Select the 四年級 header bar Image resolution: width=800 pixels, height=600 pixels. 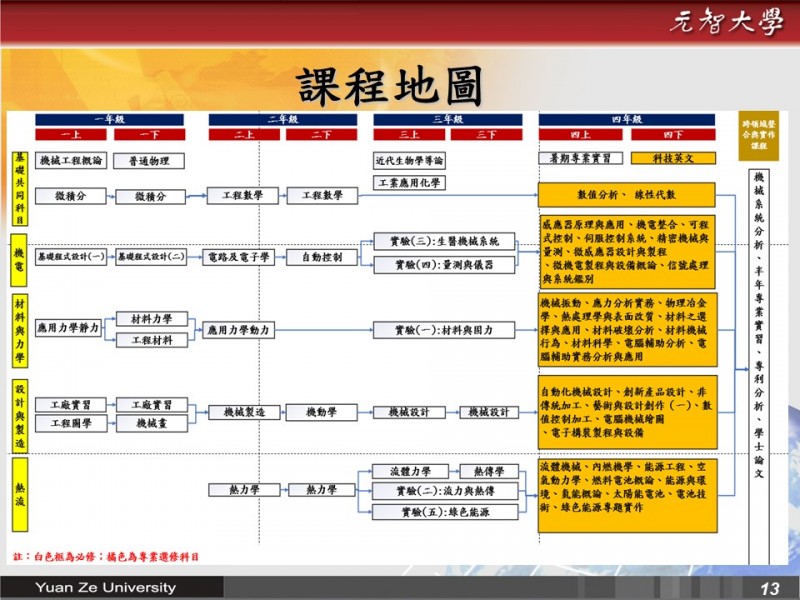click(627, 119)
